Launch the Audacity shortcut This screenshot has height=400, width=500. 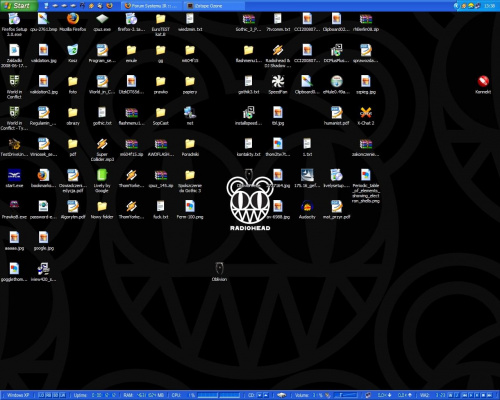307,210
